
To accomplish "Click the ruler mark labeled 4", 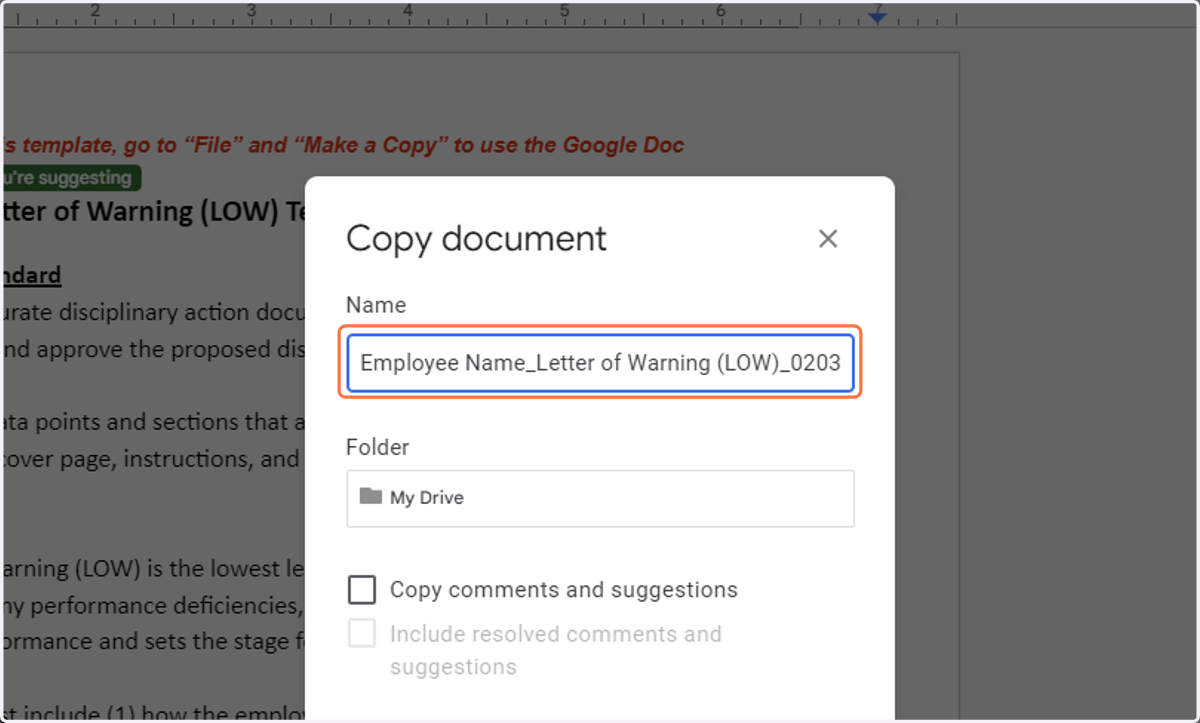I will tap(408, 11).
